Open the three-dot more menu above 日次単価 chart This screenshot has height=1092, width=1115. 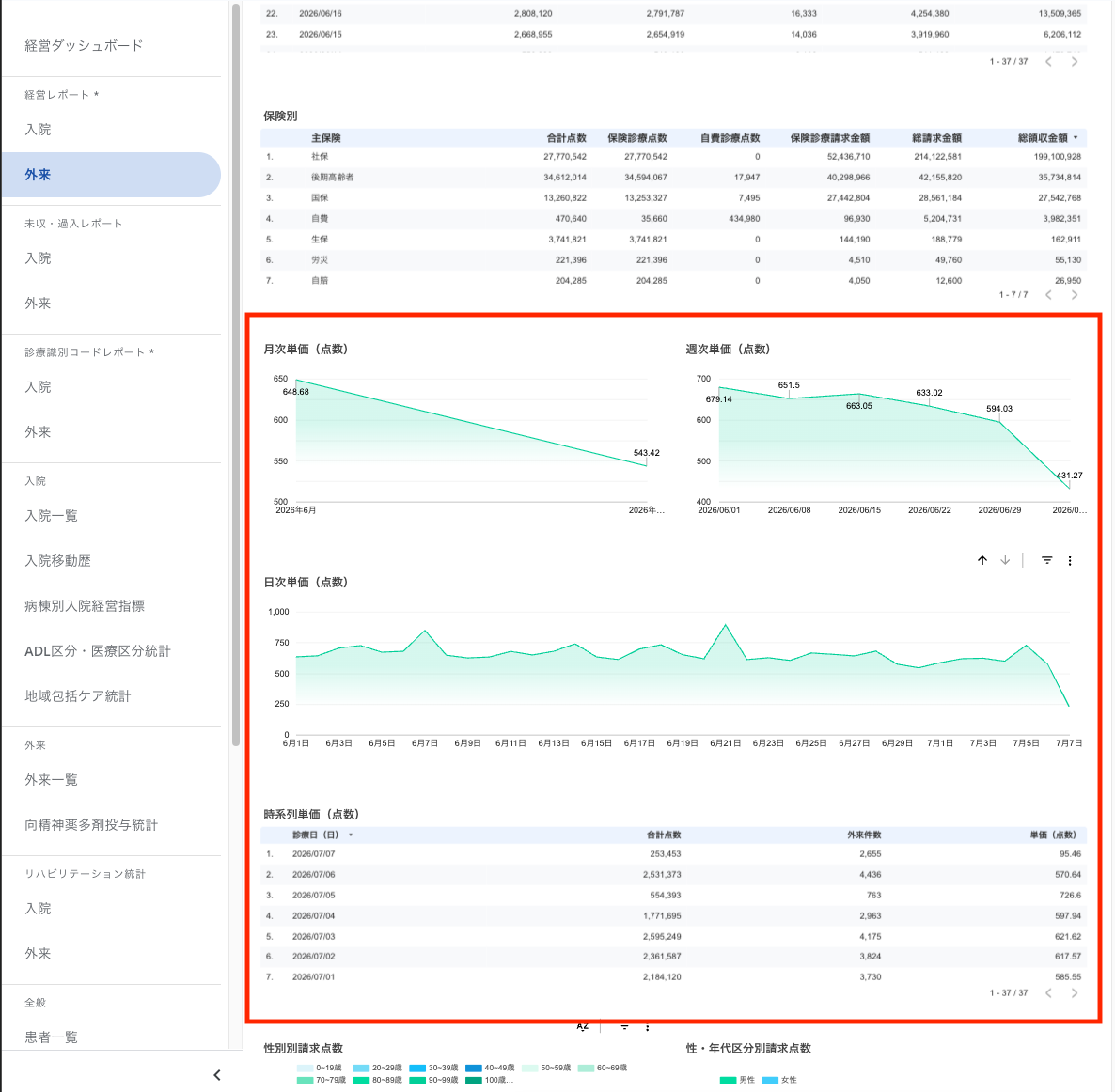point(1070,560)
